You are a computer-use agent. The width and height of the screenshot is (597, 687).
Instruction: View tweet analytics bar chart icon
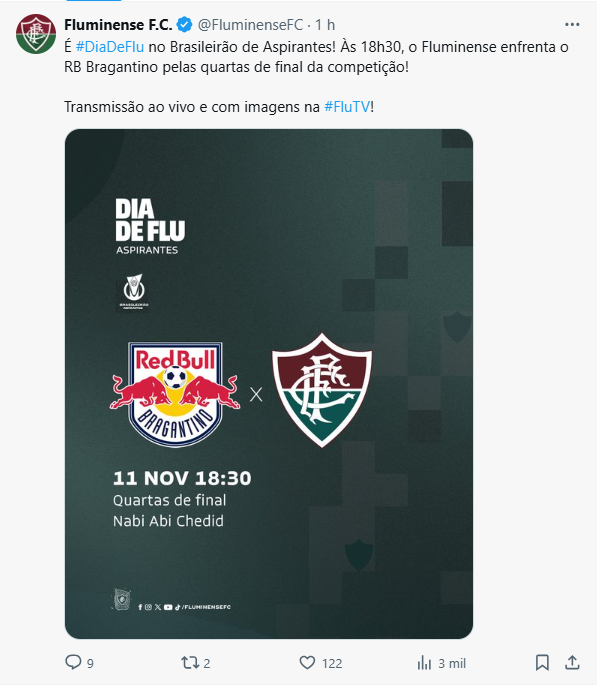click(x=424, y=662)
